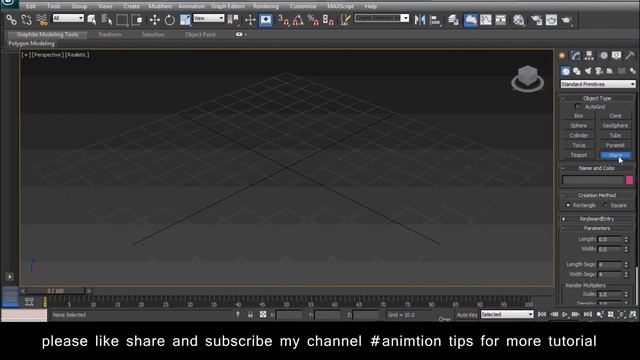Click the Render teapot icon
This screenshot has width=640, height=360.
(x=567, y=20)
